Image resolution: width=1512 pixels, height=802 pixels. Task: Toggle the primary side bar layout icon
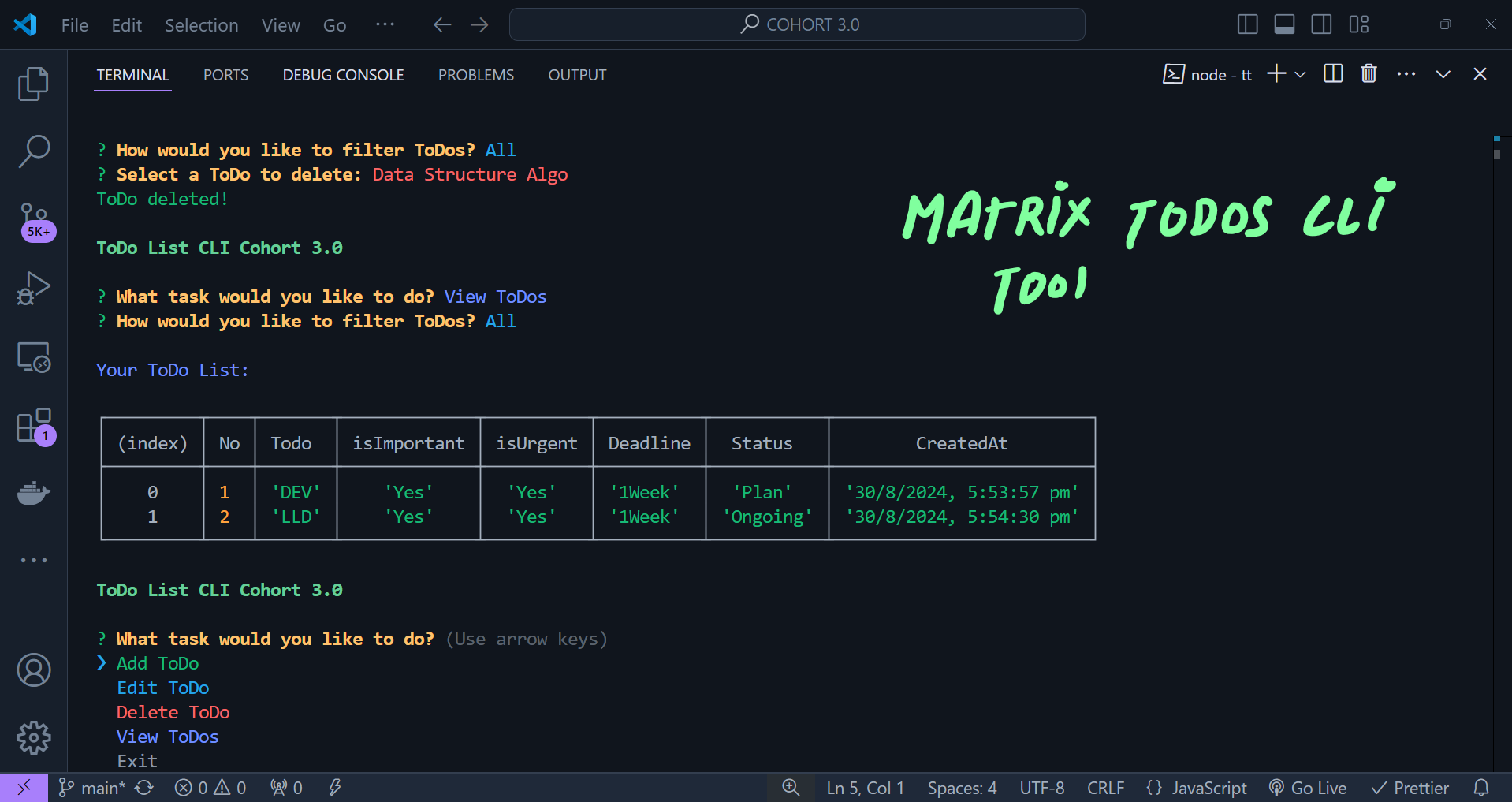tap(1247, 24)
